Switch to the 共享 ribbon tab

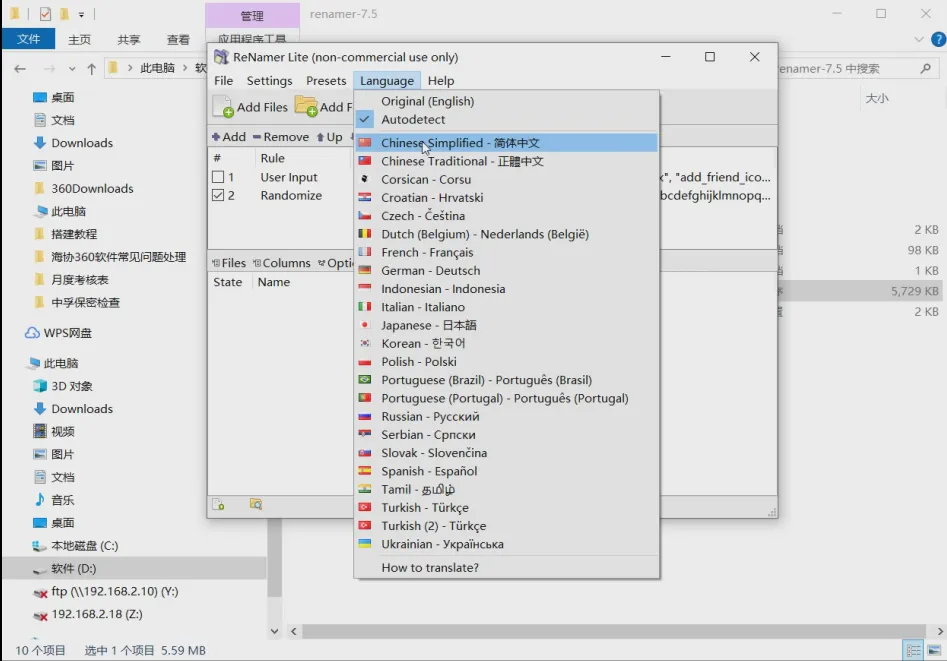(129, 40)
